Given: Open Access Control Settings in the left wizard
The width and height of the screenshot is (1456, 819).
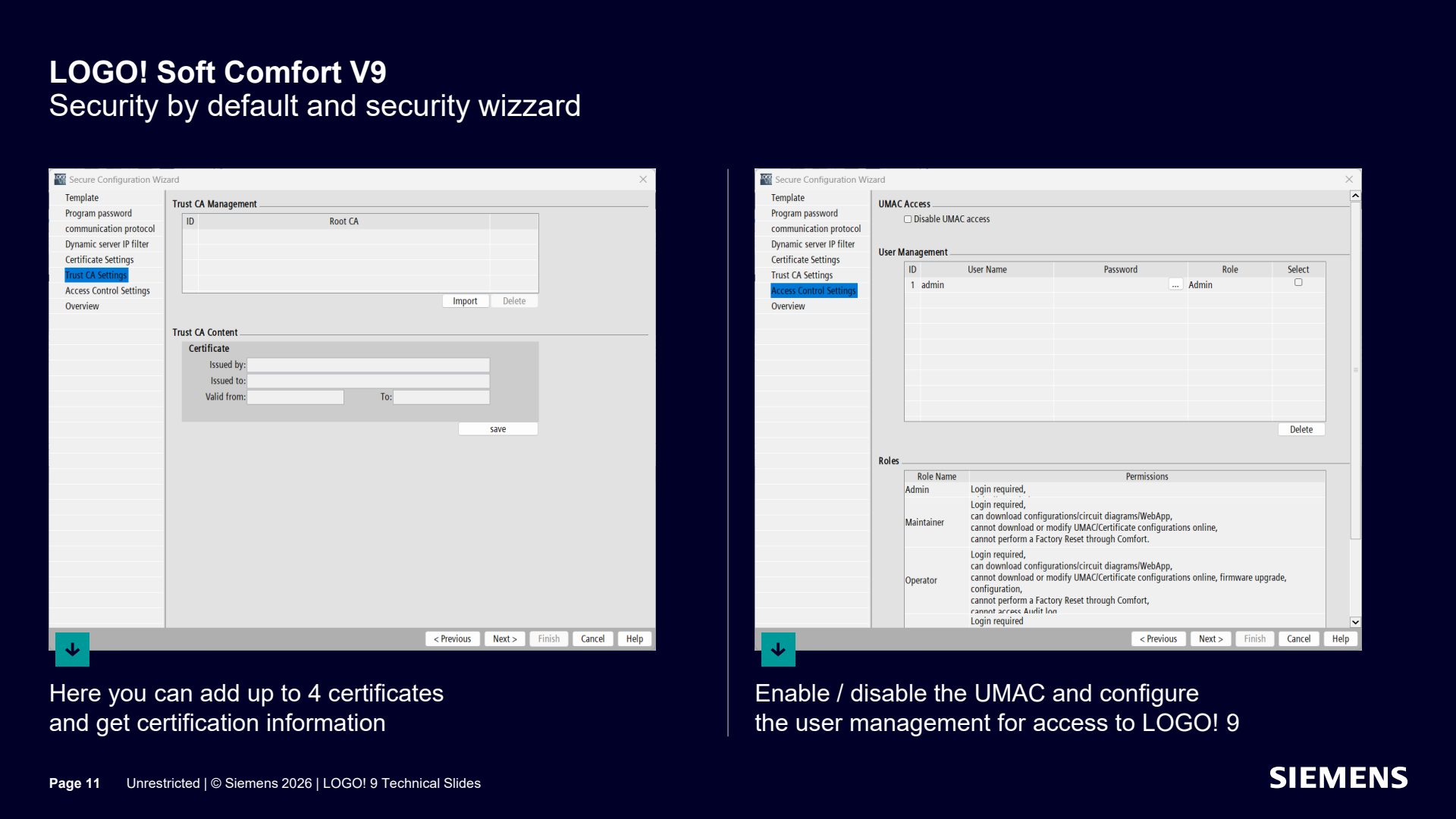Looking at the screenshot, I should pos(108,291).
